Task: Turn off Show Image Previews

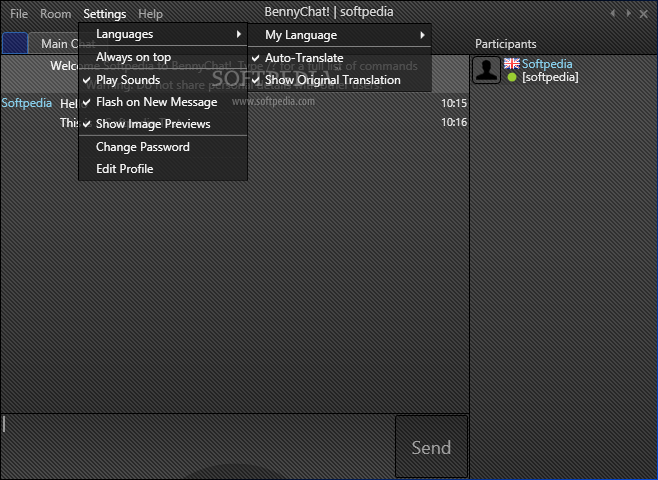Action: [x=163, y=124]
